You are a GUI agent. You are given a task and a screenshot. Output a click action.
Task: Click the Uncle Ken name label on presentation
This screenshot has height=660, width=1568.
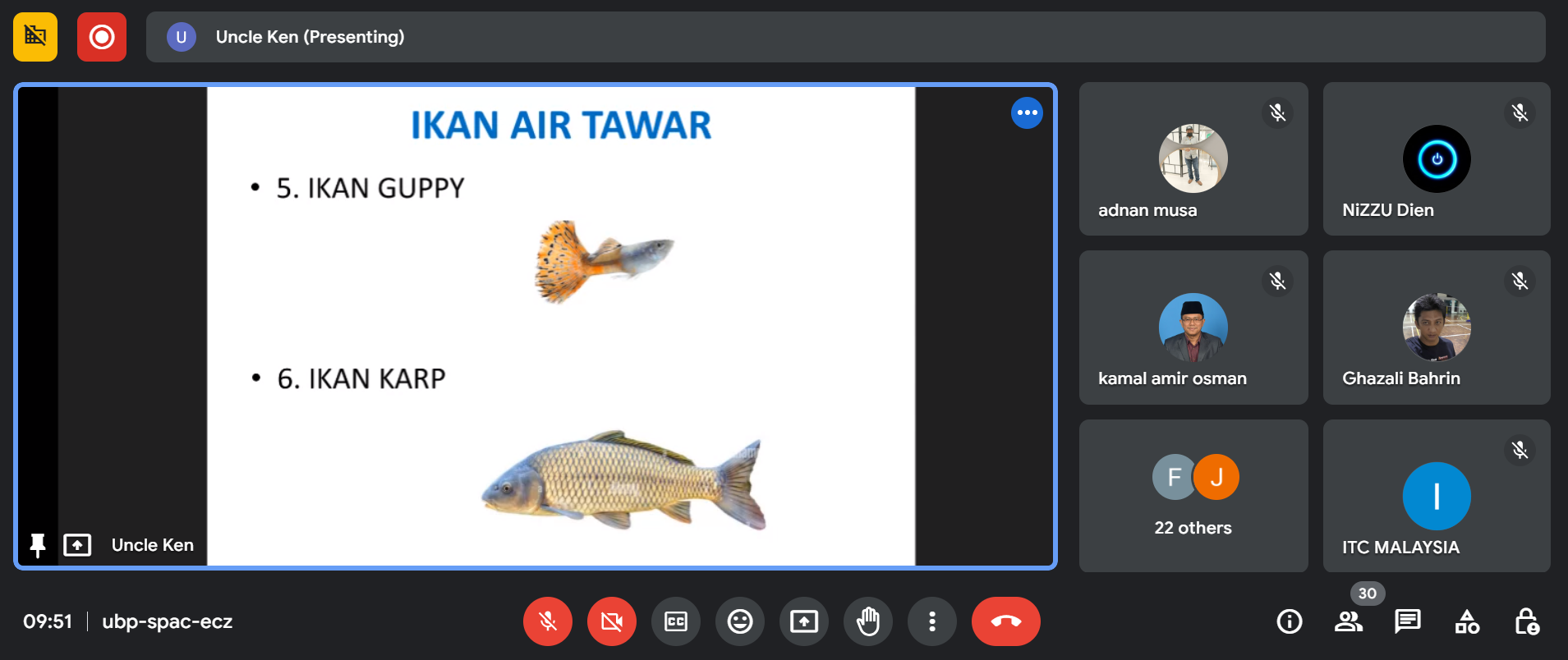click(x=153, y=545)
